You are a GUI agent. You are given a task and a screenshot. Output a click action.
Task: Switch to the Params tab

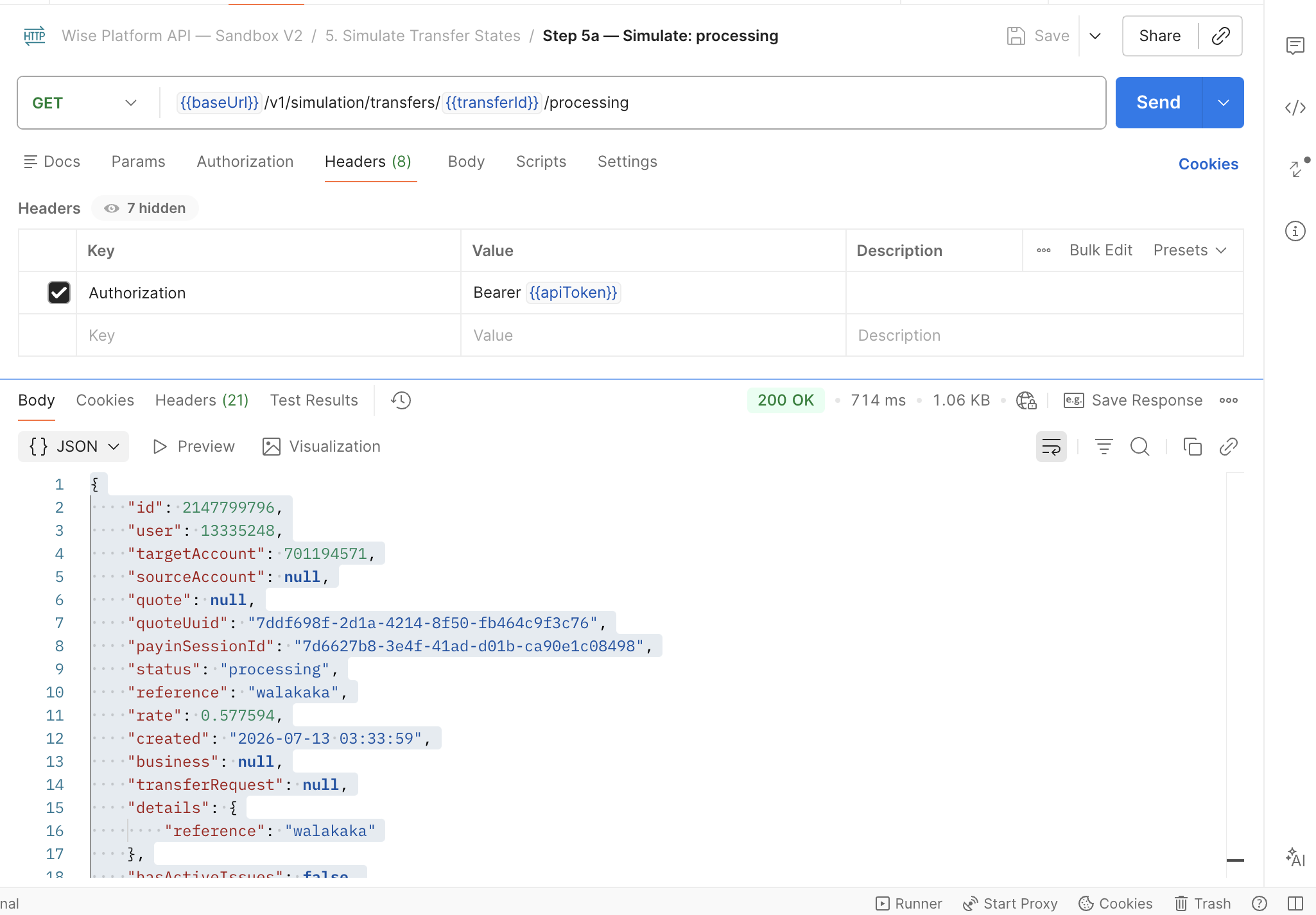click(x=138, y=162)
